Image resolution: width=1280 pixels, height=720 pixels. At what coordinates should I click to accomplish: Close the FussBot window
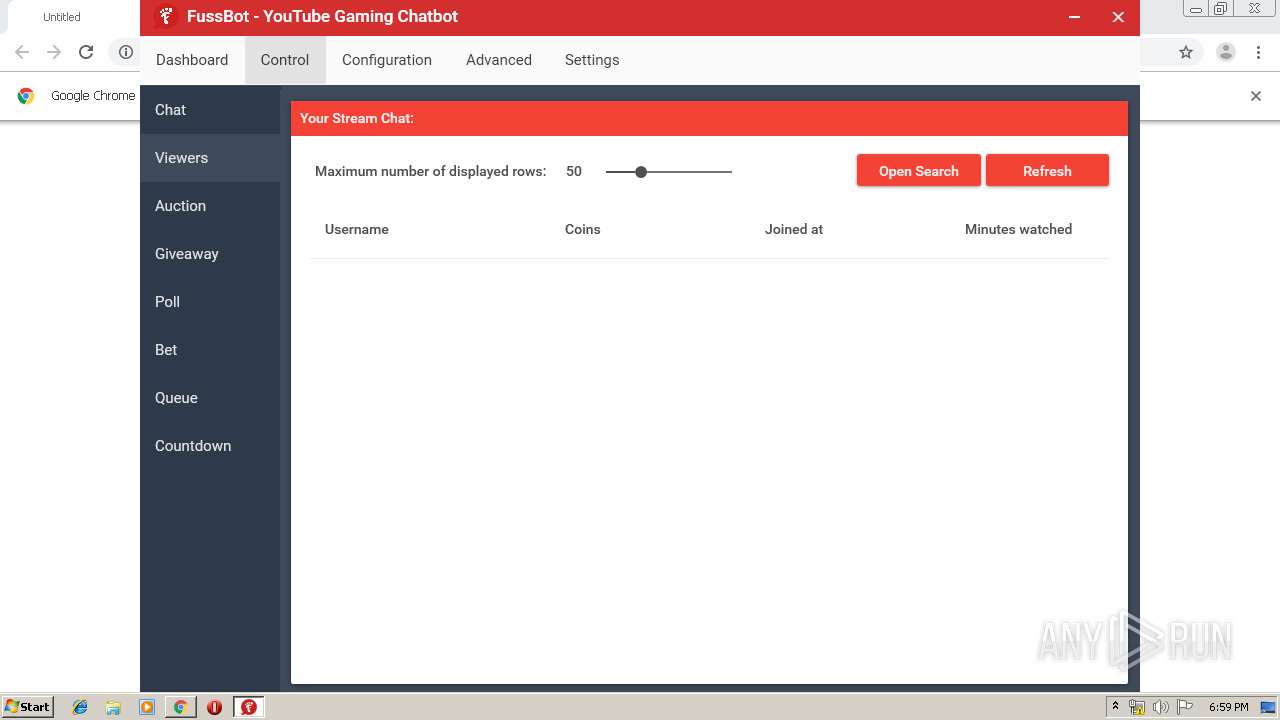point(1118,17)
